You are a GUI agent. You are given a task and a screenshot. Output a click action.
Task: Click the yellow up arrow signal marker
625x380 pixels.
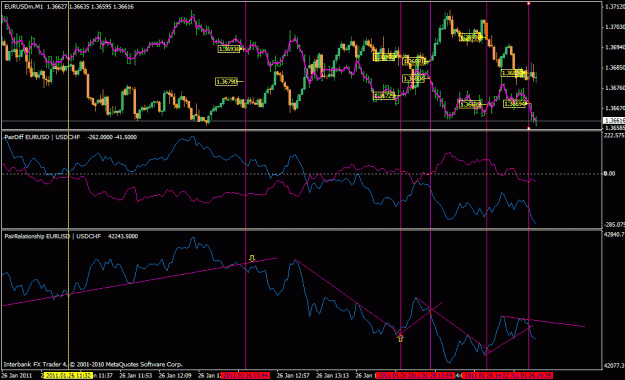click(401, 339)
